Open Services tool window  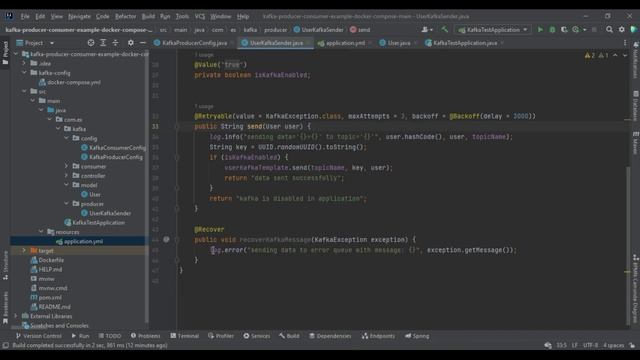point(257,336)
